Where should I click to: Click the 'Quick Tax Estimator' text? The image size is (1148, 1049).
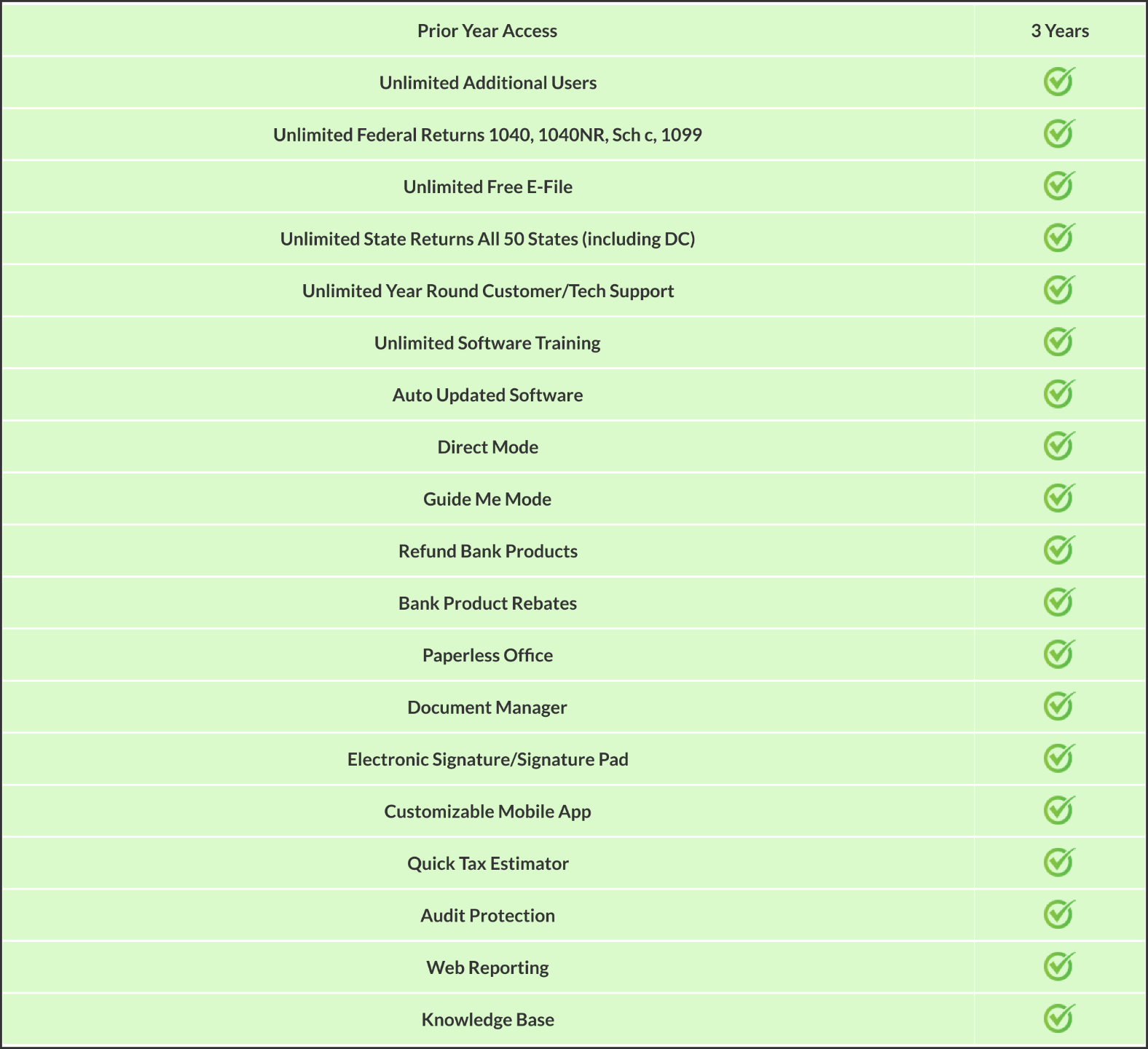pos(488,864)
